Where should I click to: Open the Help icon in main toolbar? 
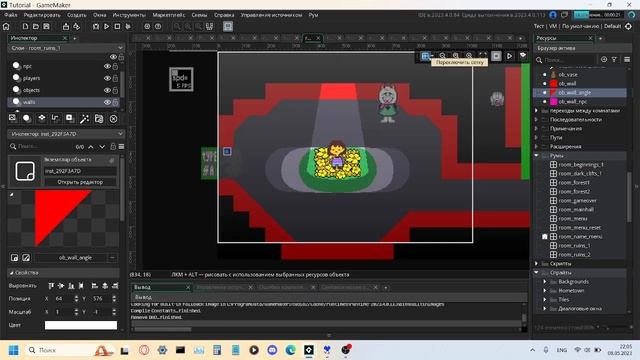click(158, 27)
